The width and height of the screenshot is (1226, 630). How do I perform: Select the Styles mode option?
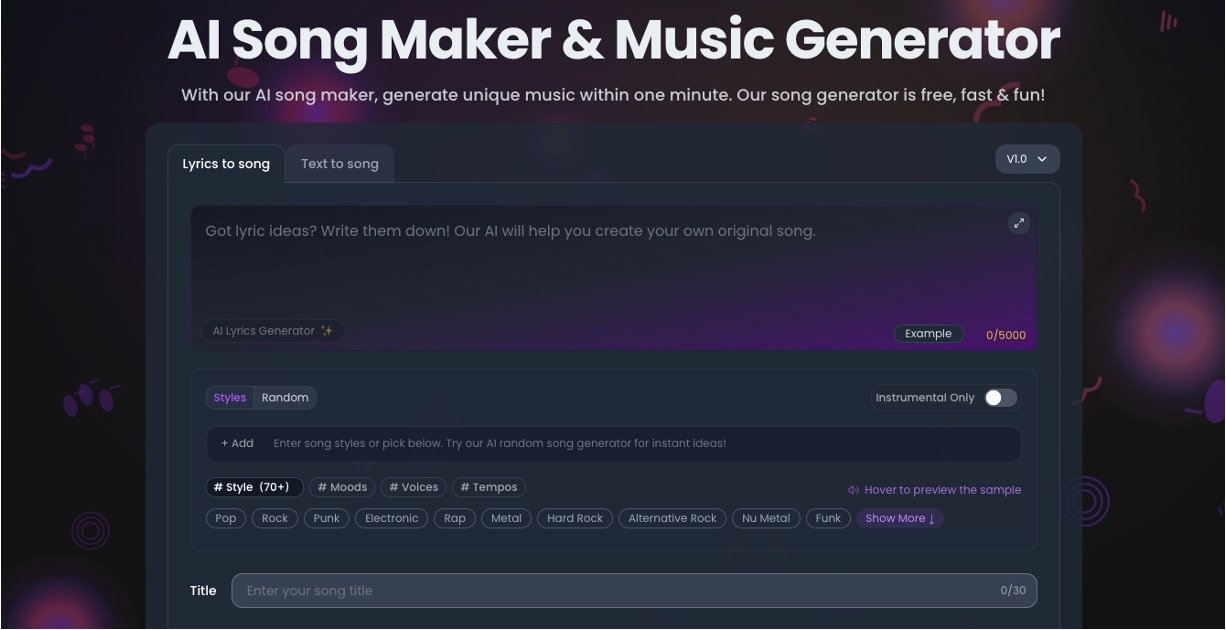229,397
